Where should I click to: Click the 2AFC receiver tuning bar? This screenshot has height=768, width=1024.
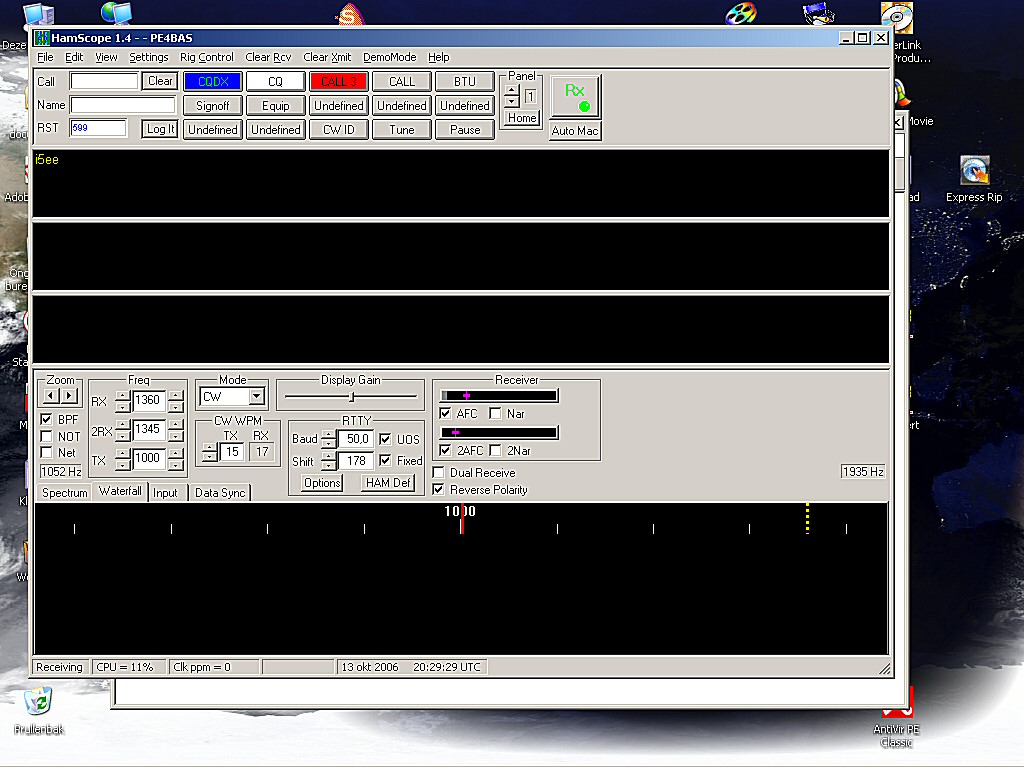click(x=499, y=432)
